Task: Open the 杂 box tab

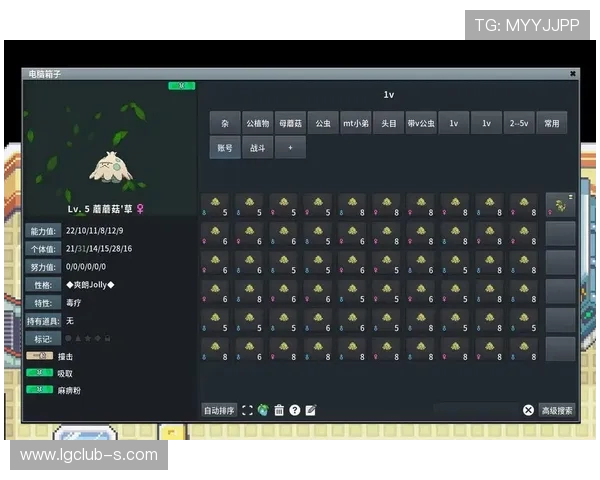Action: tap(225, 124)
